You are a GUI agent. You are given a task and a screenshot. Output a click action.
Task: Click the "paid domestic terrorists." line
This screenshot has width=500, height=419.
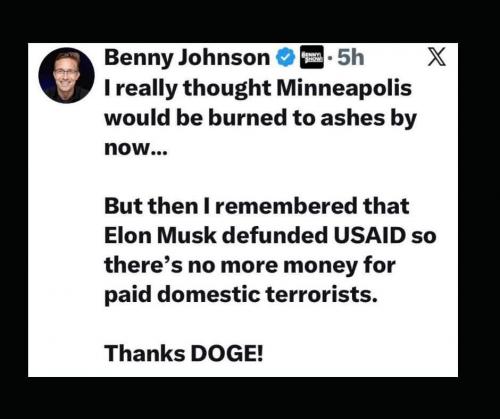click(241, 295)
